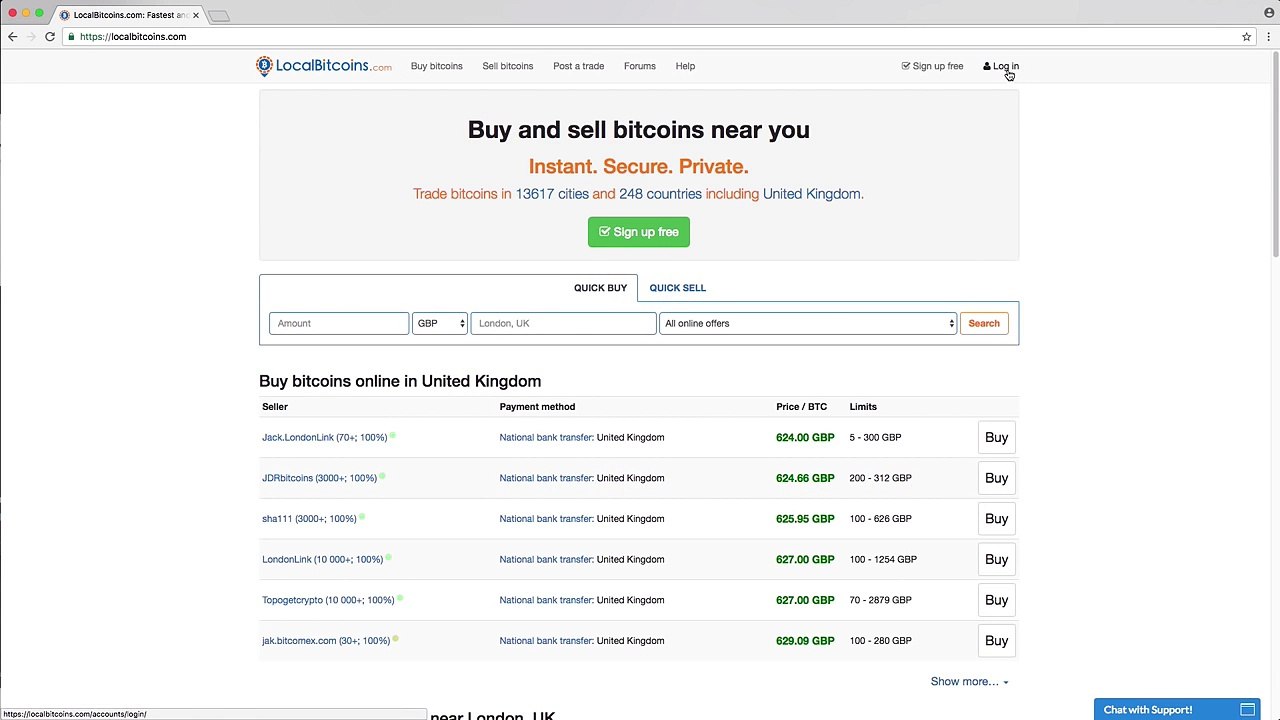The image size is (1280, 720).
Task: Click the browser address bar URL
Action: pos(133,37)
